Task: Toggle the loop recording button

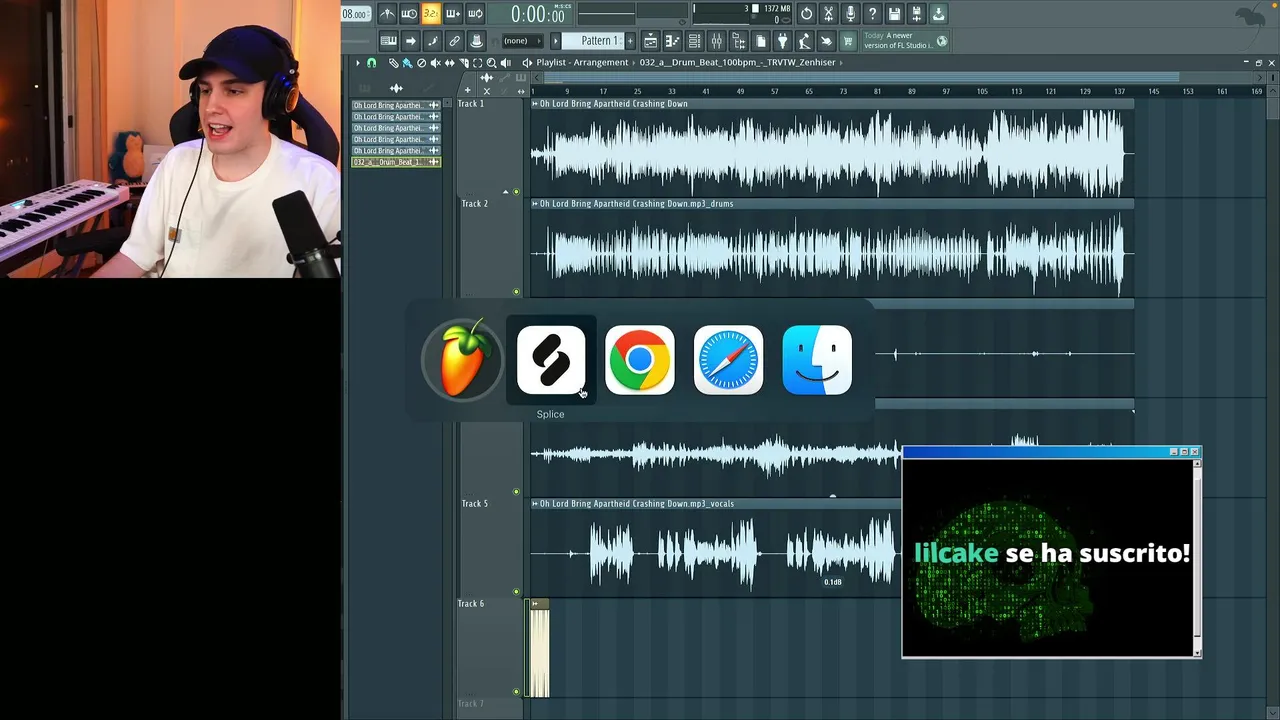Action: (475, 14)
